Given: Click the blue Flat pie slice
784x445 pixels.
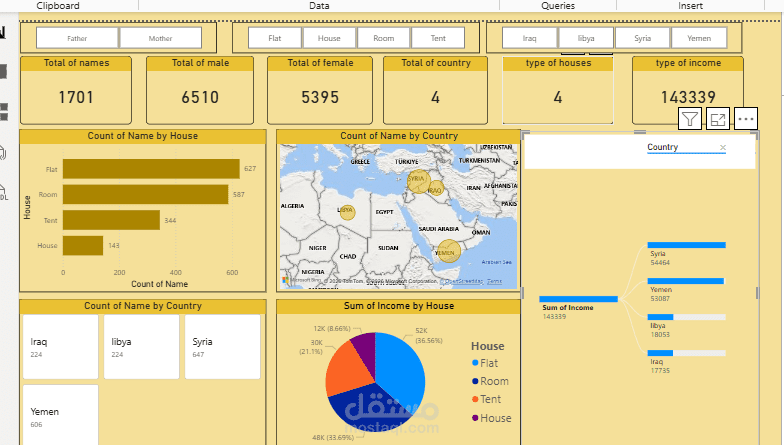Looking at the screenshot, I should pos(402,372).
